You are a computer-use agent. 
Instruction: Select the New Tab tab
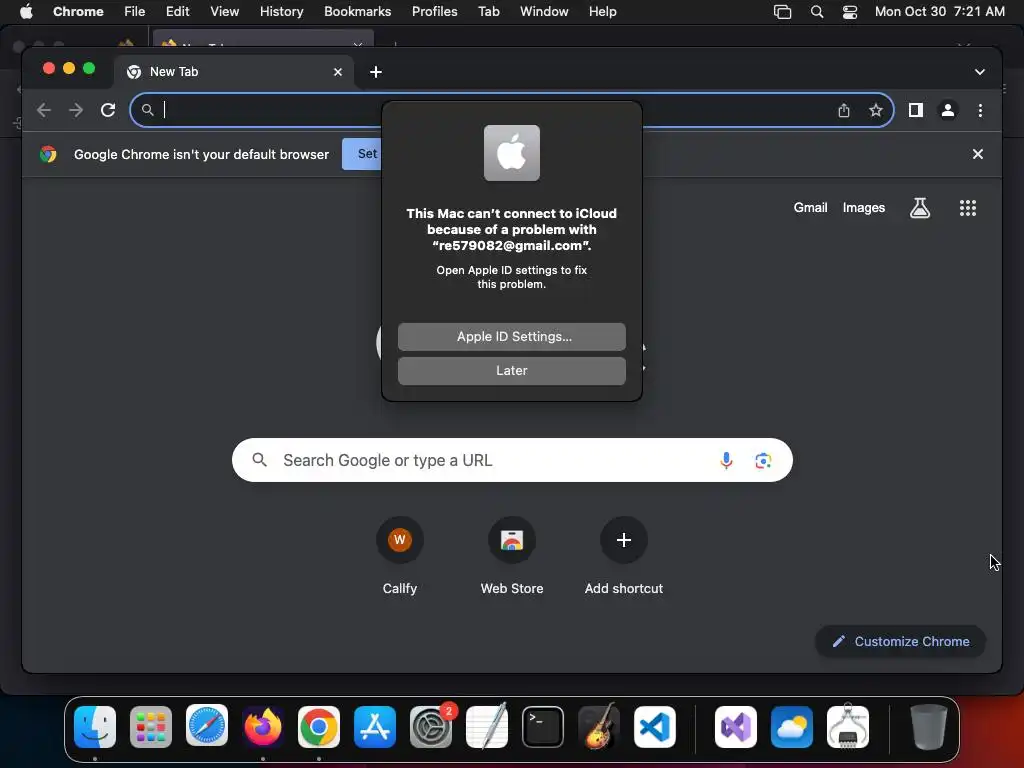(x=234, y=72)
